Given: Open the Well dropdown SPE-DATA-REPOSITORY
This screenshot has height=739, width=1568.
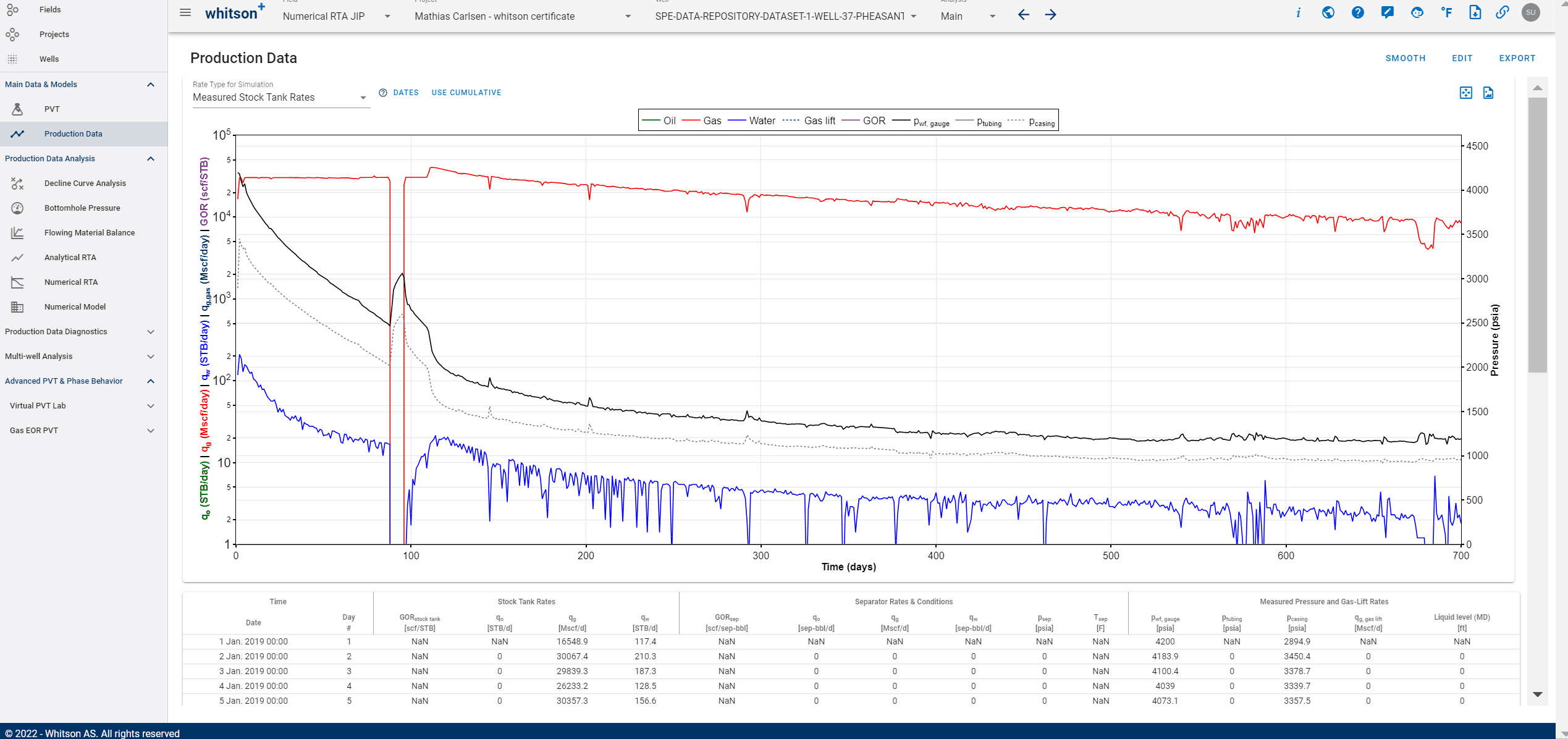Looking at the screenshot, I should [x=786, y=16].
